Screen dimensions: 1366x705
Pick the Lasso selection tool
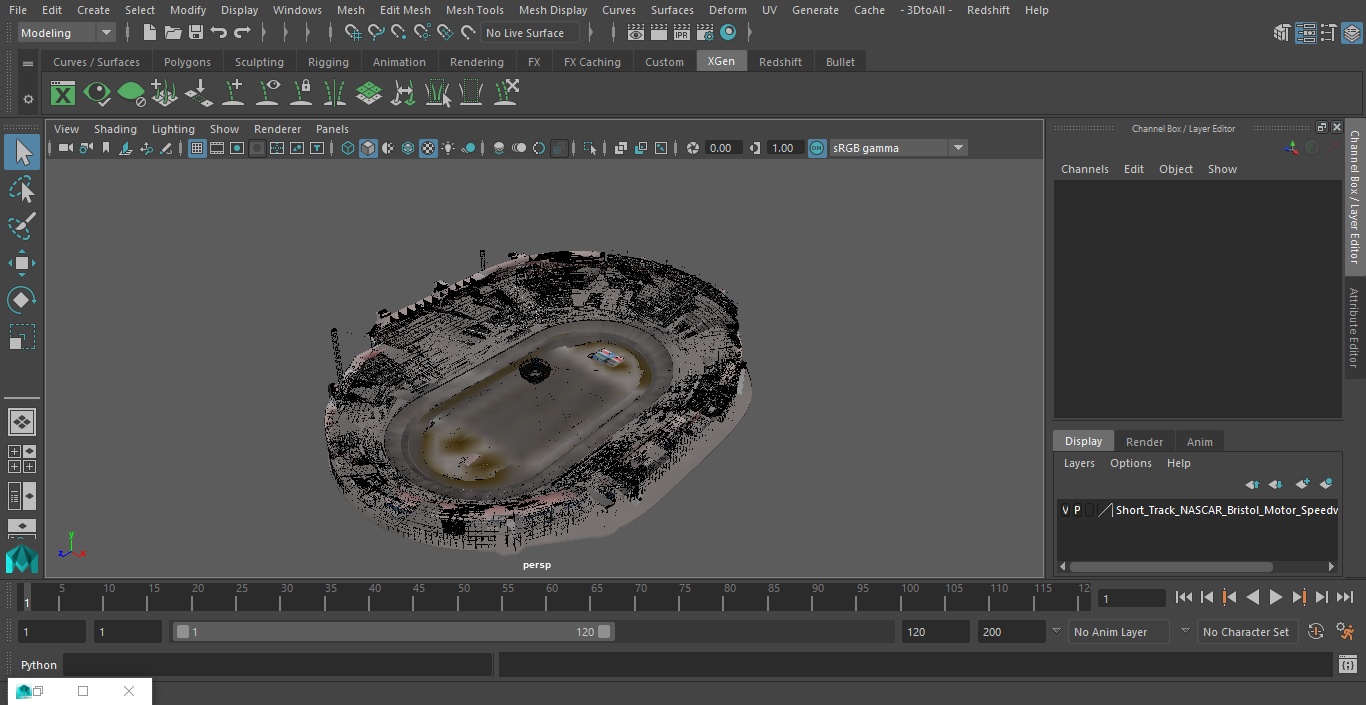coord(21,190)
